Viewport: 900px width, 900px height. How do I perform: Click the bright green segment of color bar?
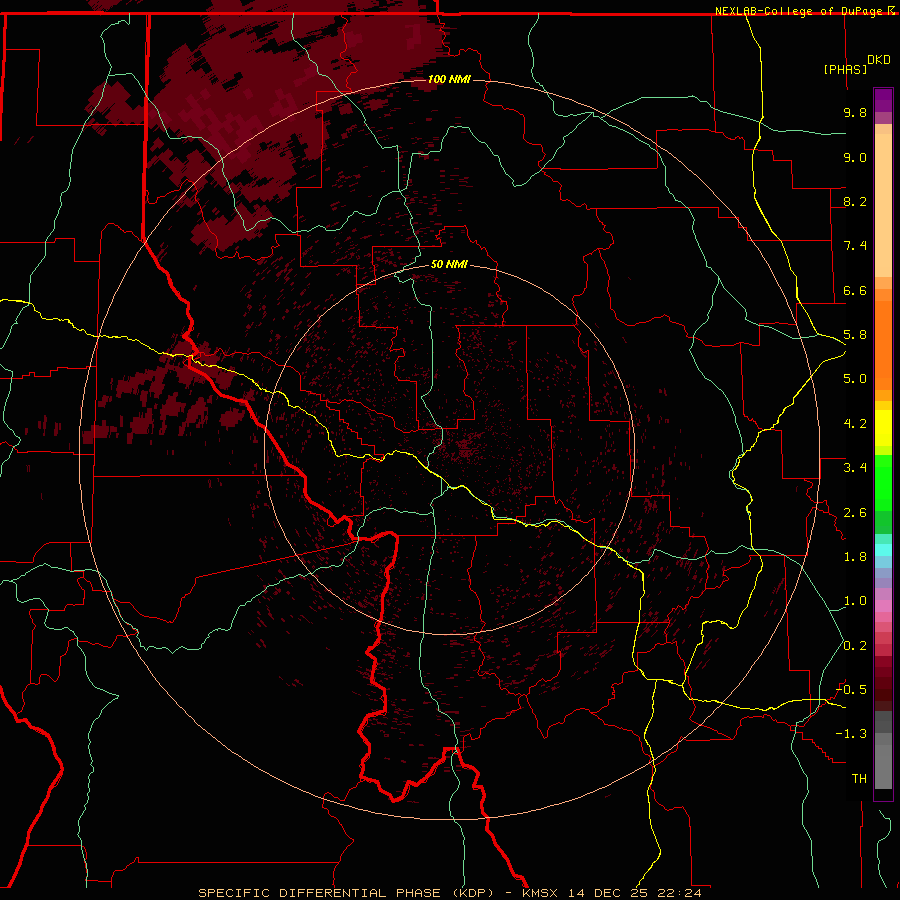point(883,483)
